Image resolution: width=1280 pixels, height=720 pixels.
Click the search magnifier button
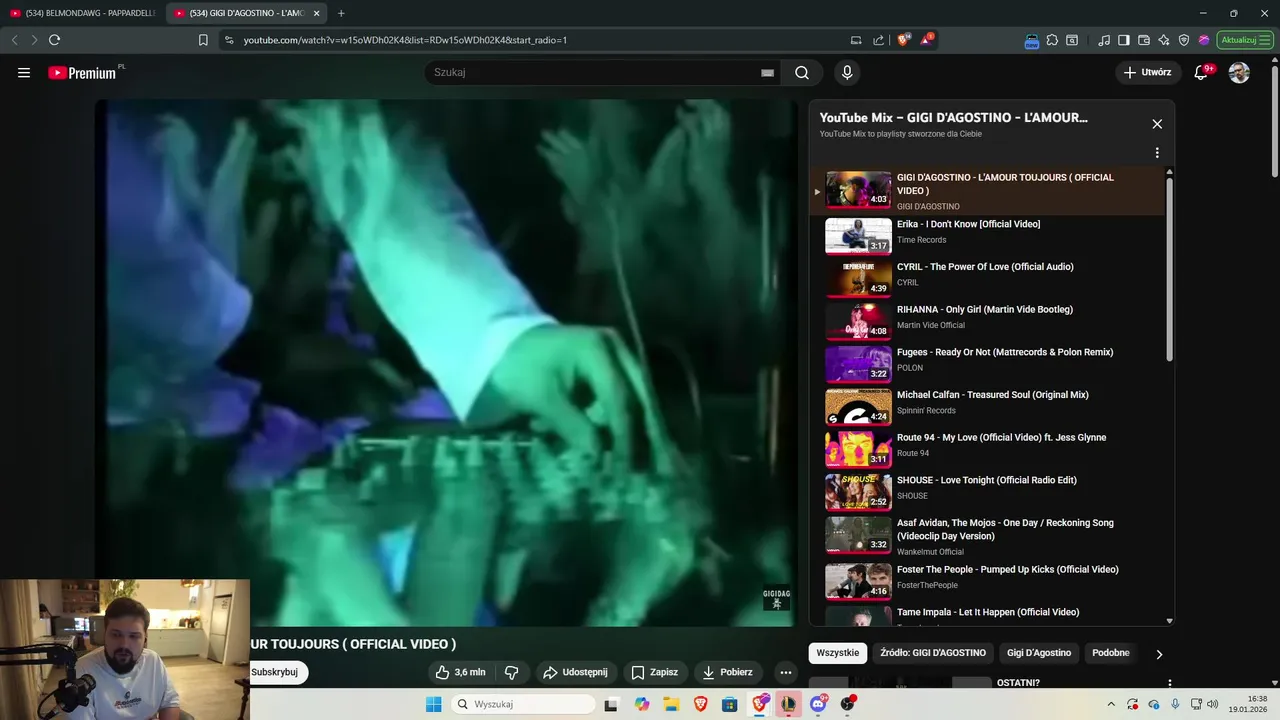802,72
